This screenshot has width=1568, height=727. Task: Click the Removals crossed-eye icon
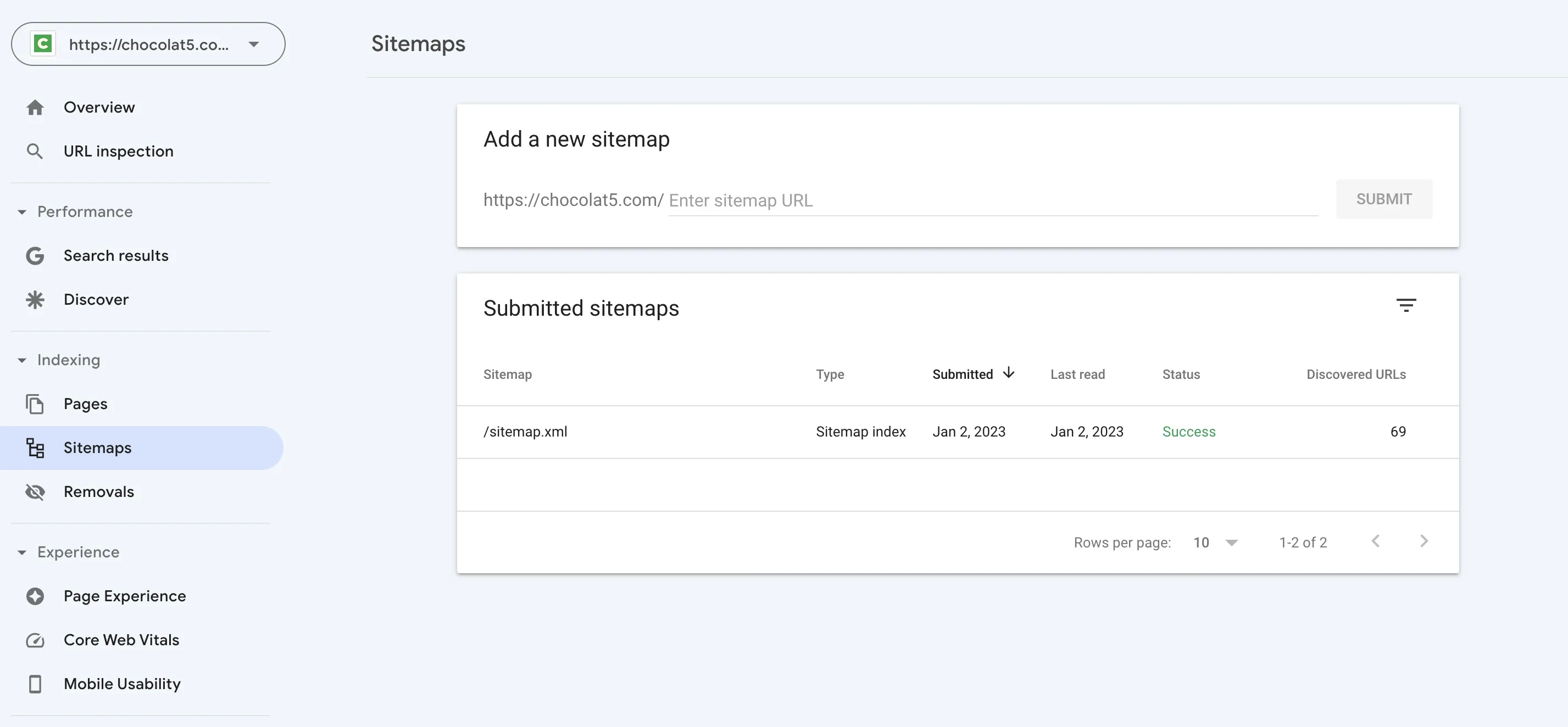pos(35,491)
